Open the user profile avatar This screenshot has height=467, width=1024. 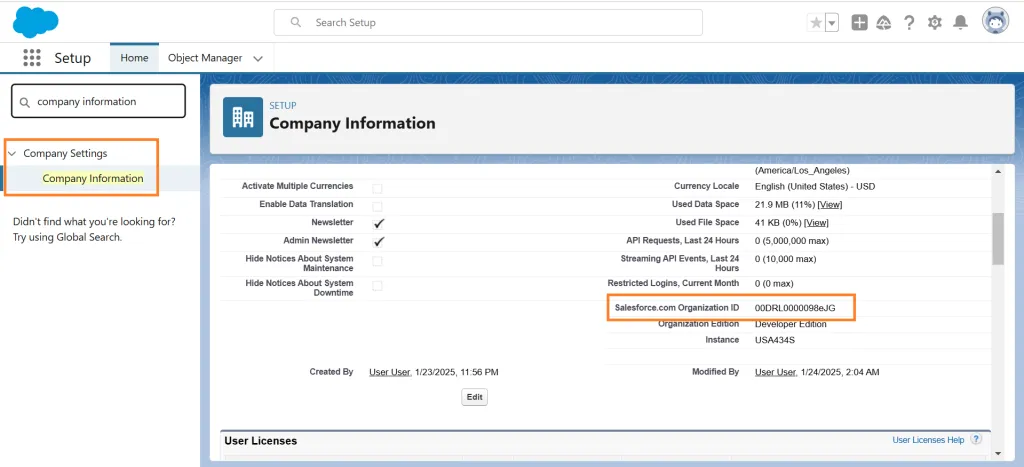[995, 22]
